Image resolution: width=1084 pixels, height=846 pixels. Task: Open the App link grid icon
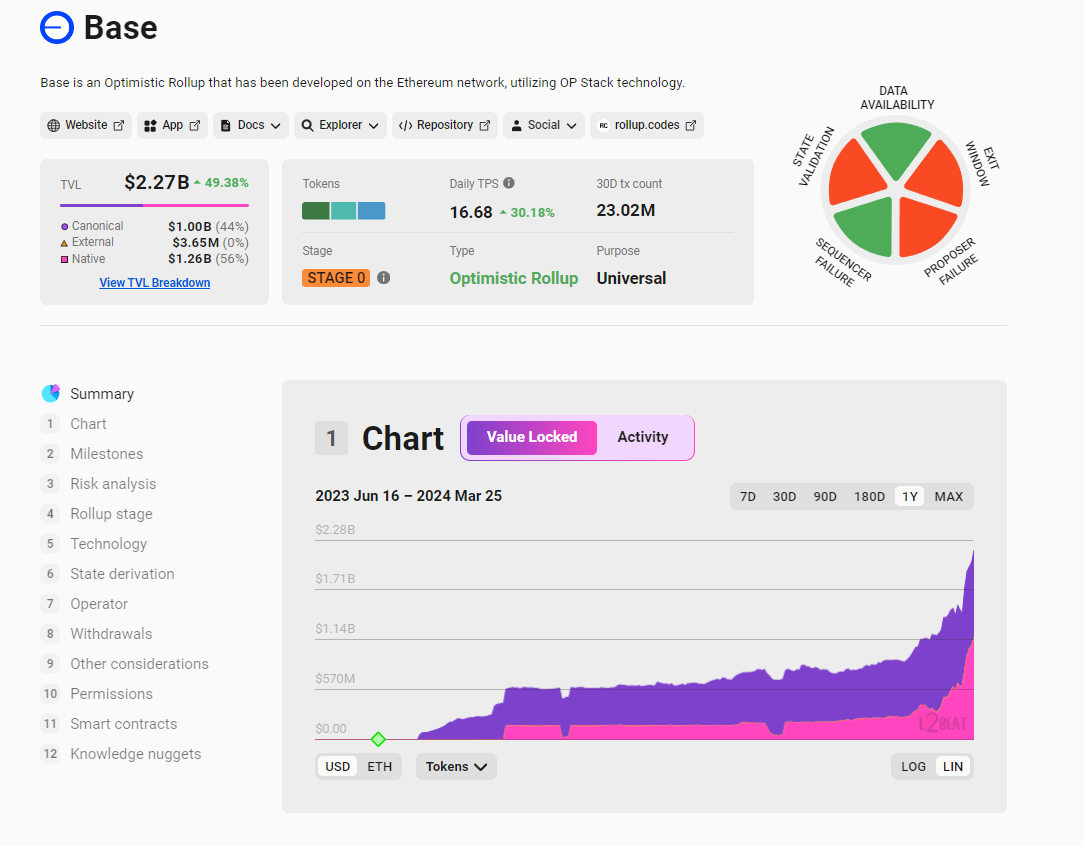(150, 126)
